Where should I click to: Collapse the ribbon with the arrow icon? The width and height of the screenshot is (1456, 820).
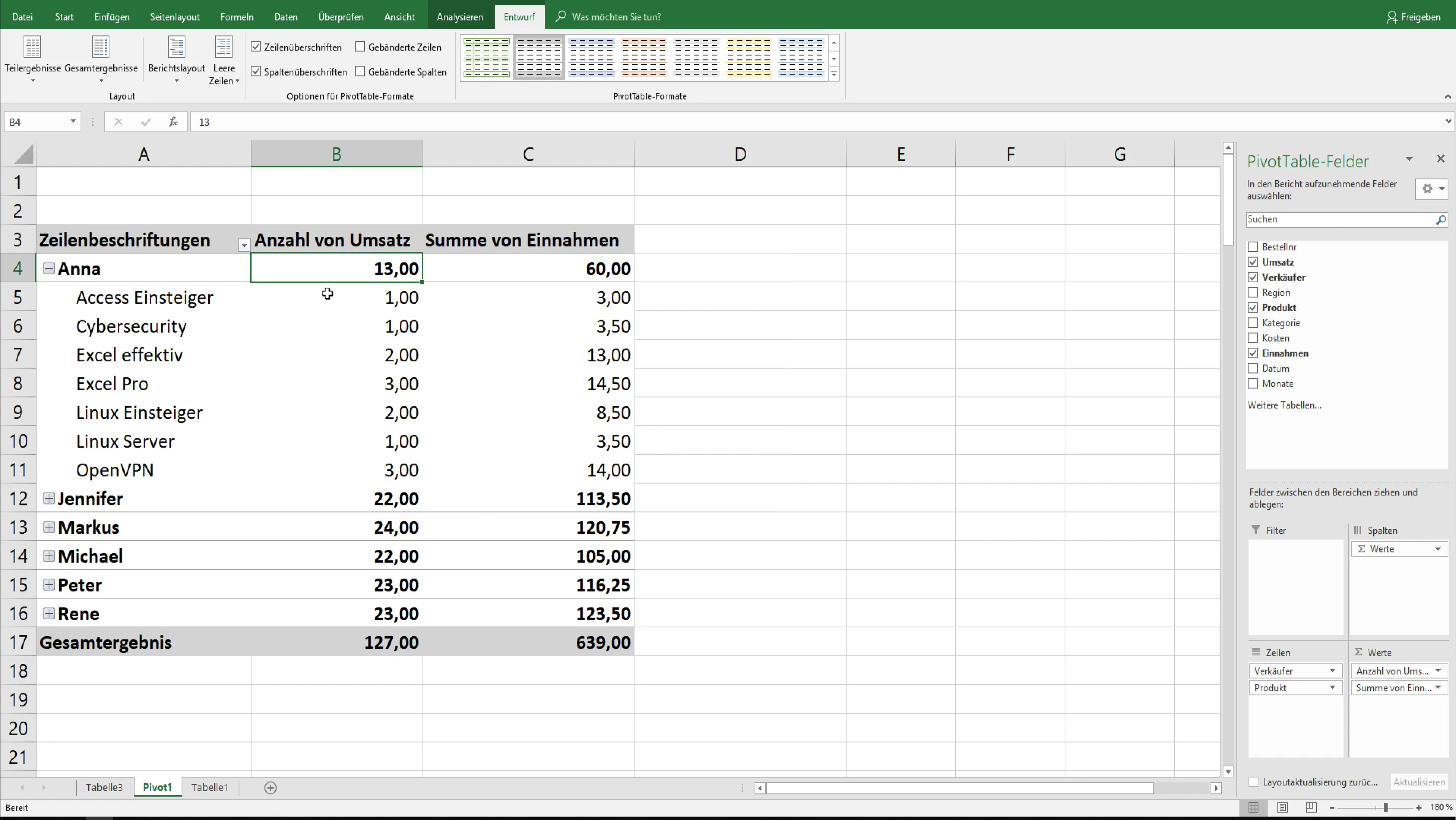(1448, 96)
